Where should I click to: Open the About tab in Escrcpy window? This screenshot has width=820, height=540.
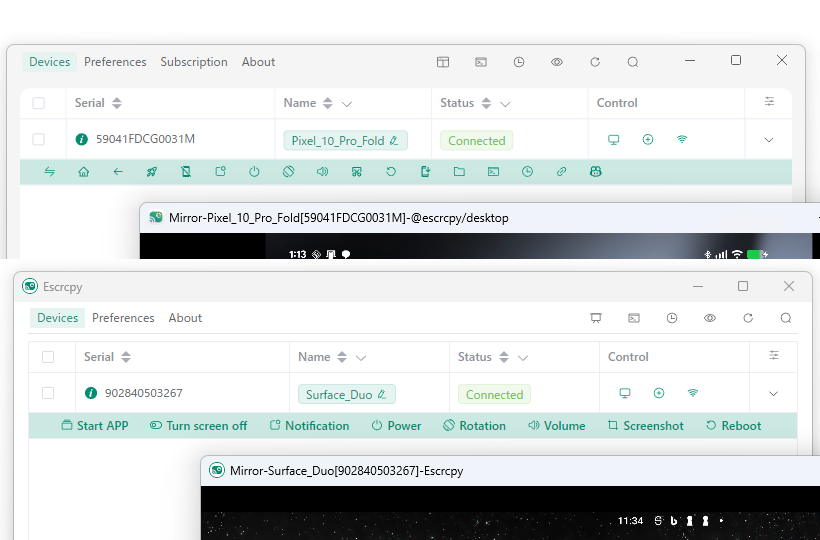185,318
